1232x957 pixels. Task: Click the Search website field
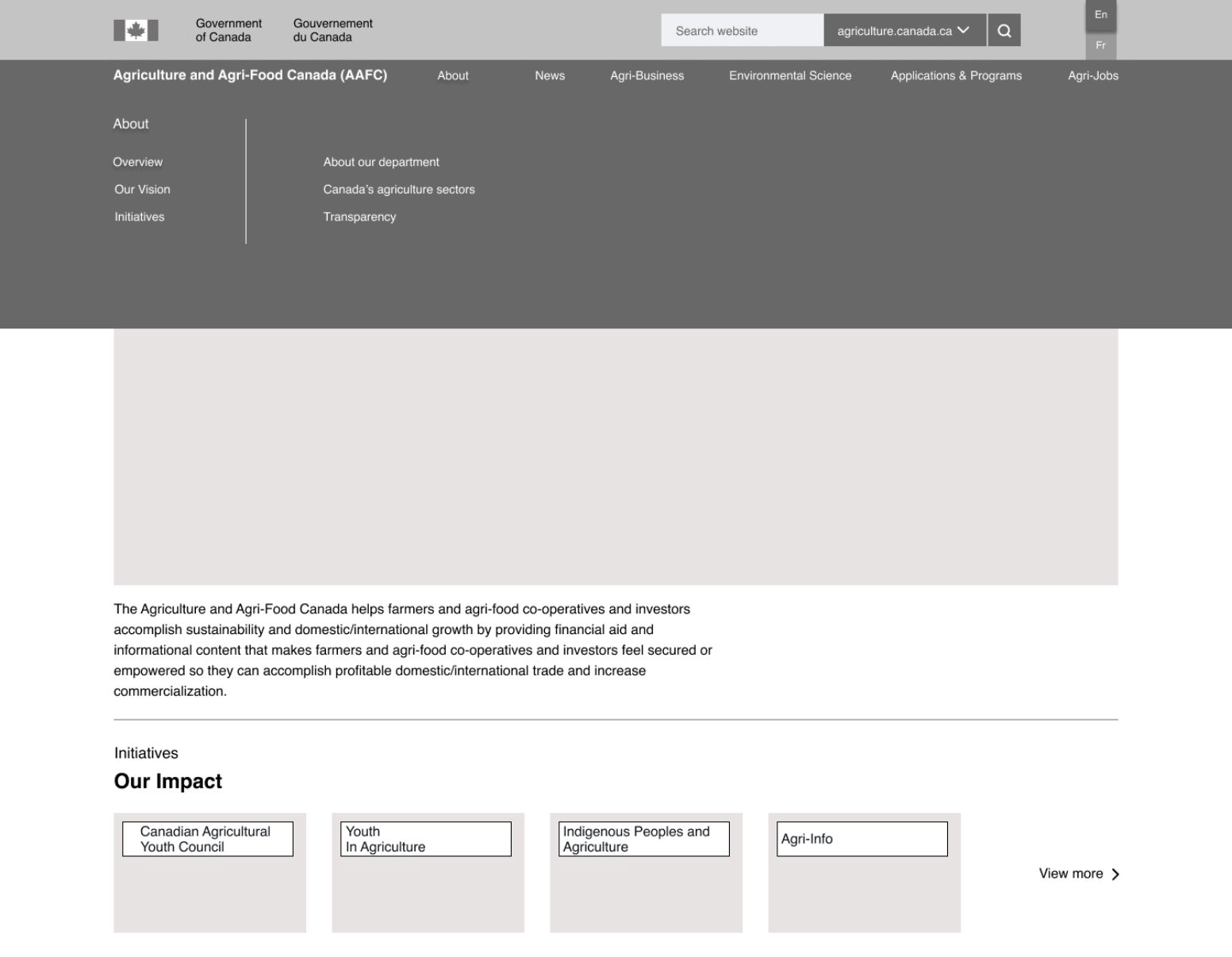point(743,30)
